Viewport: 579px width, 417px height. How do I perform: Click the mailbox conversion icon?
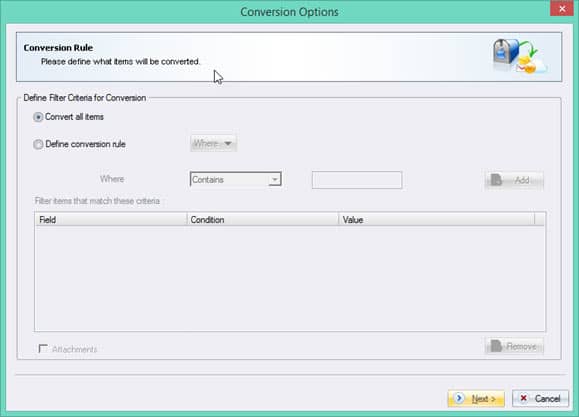[520, 56]
